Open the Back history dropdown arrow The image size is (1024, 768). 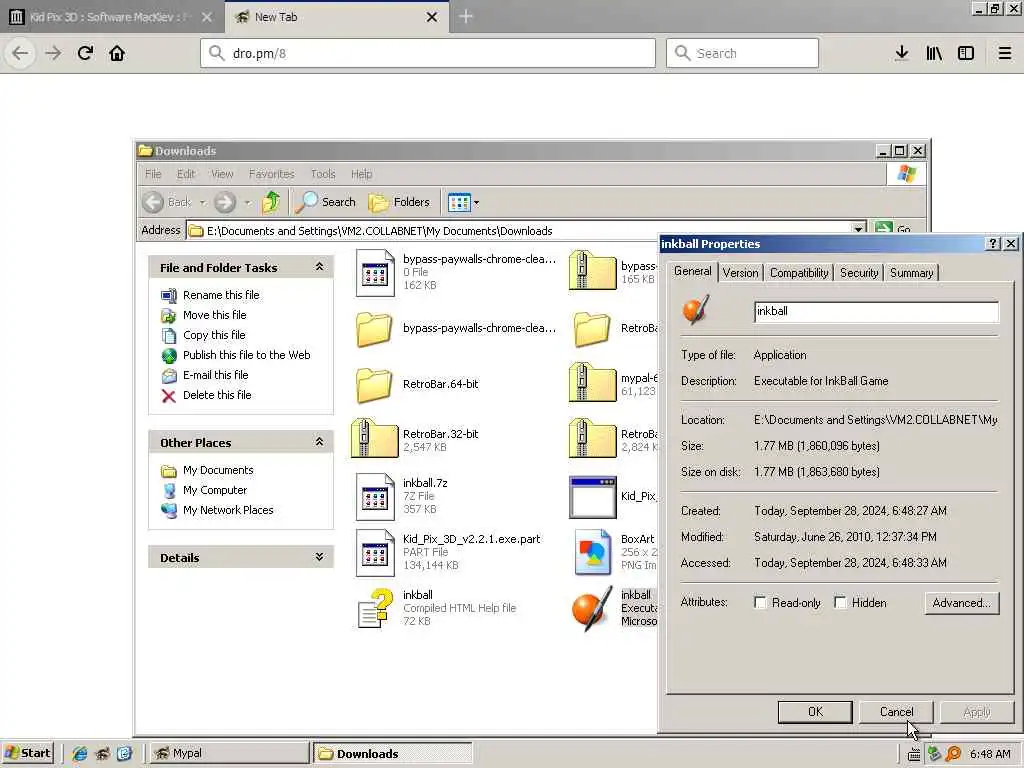[x=202, y=203]
